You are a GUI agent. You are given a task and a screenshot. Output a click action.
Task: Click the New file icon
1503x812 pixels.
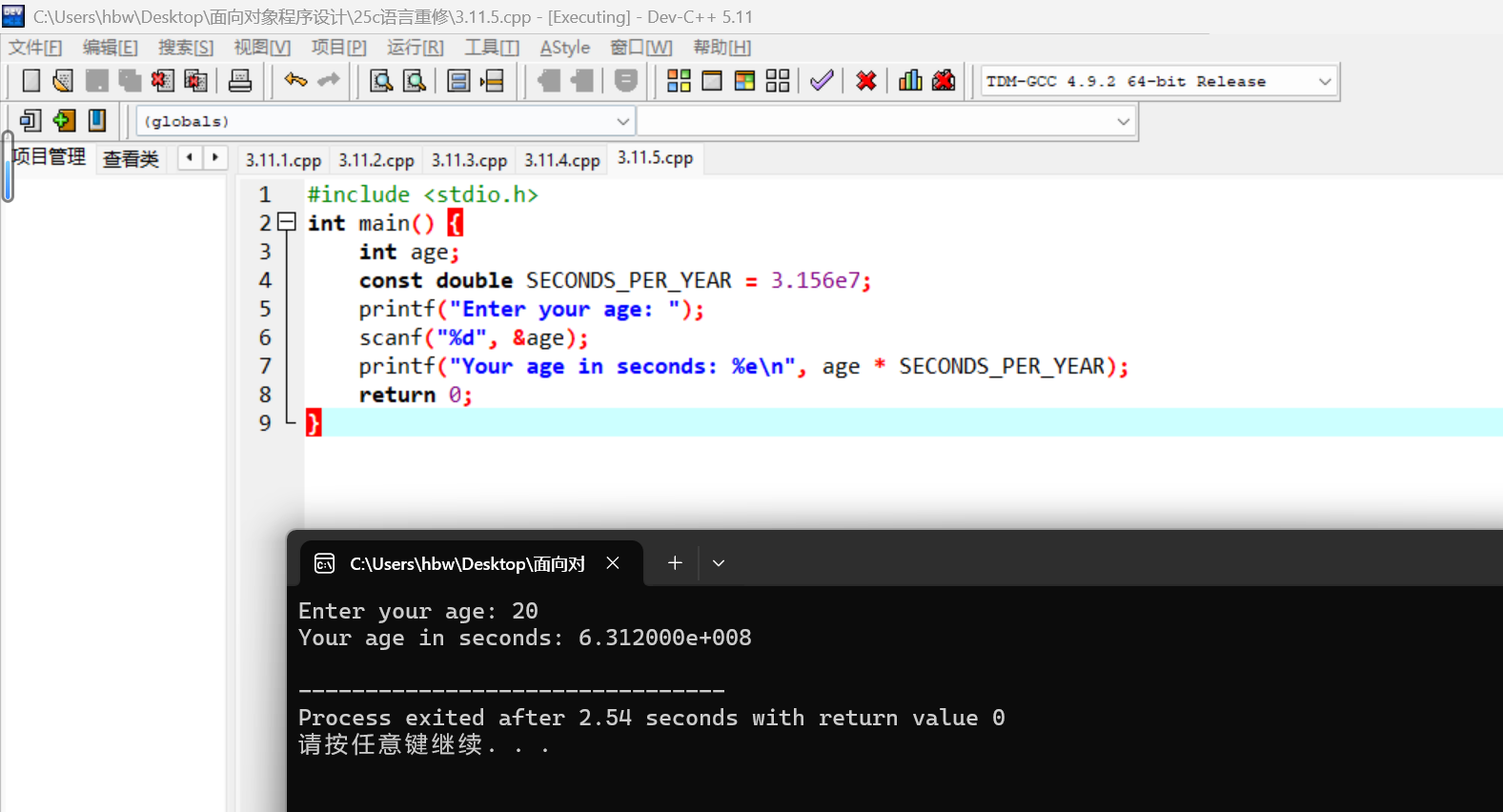[x=30, y=81]
